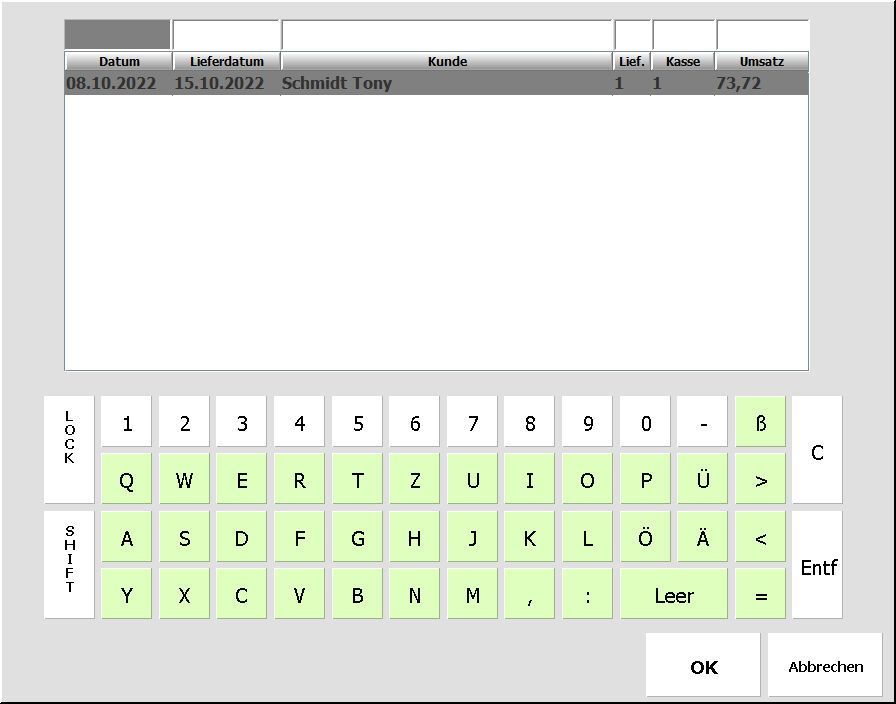896x704 pixels.
Task: Click the Abbrechen cancel button
Action: click(x=825, y=666)
